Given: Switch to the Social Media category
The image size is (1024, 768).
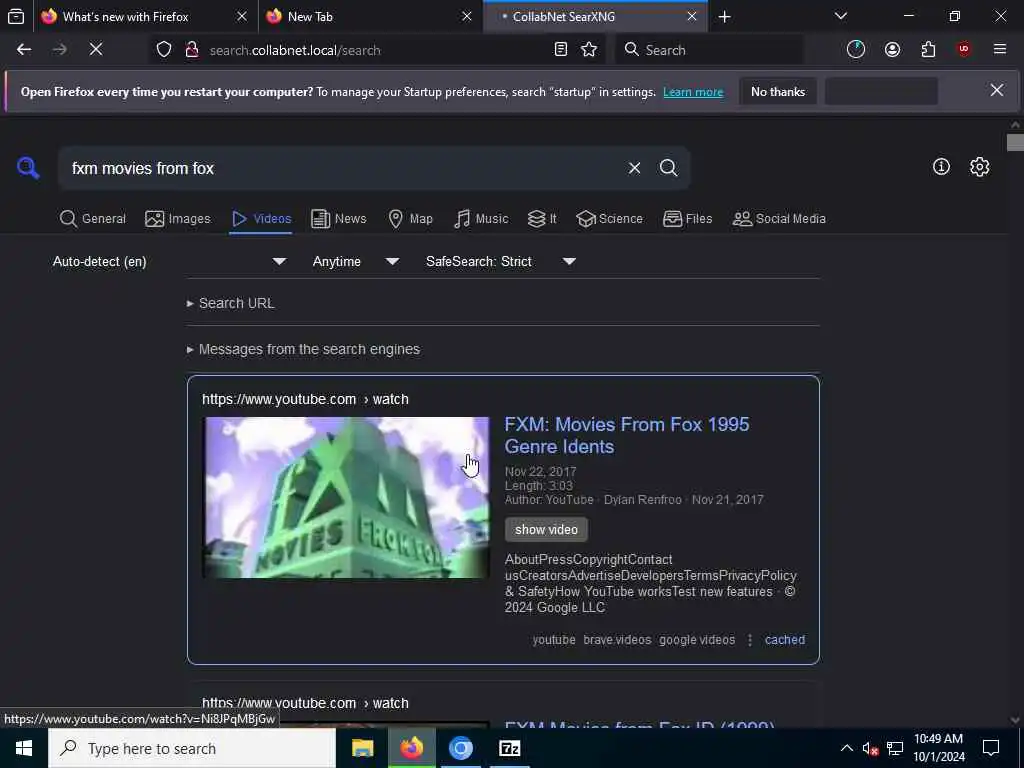Looking at the screenshot, I should pyautogui.click(x=780, y=219).
